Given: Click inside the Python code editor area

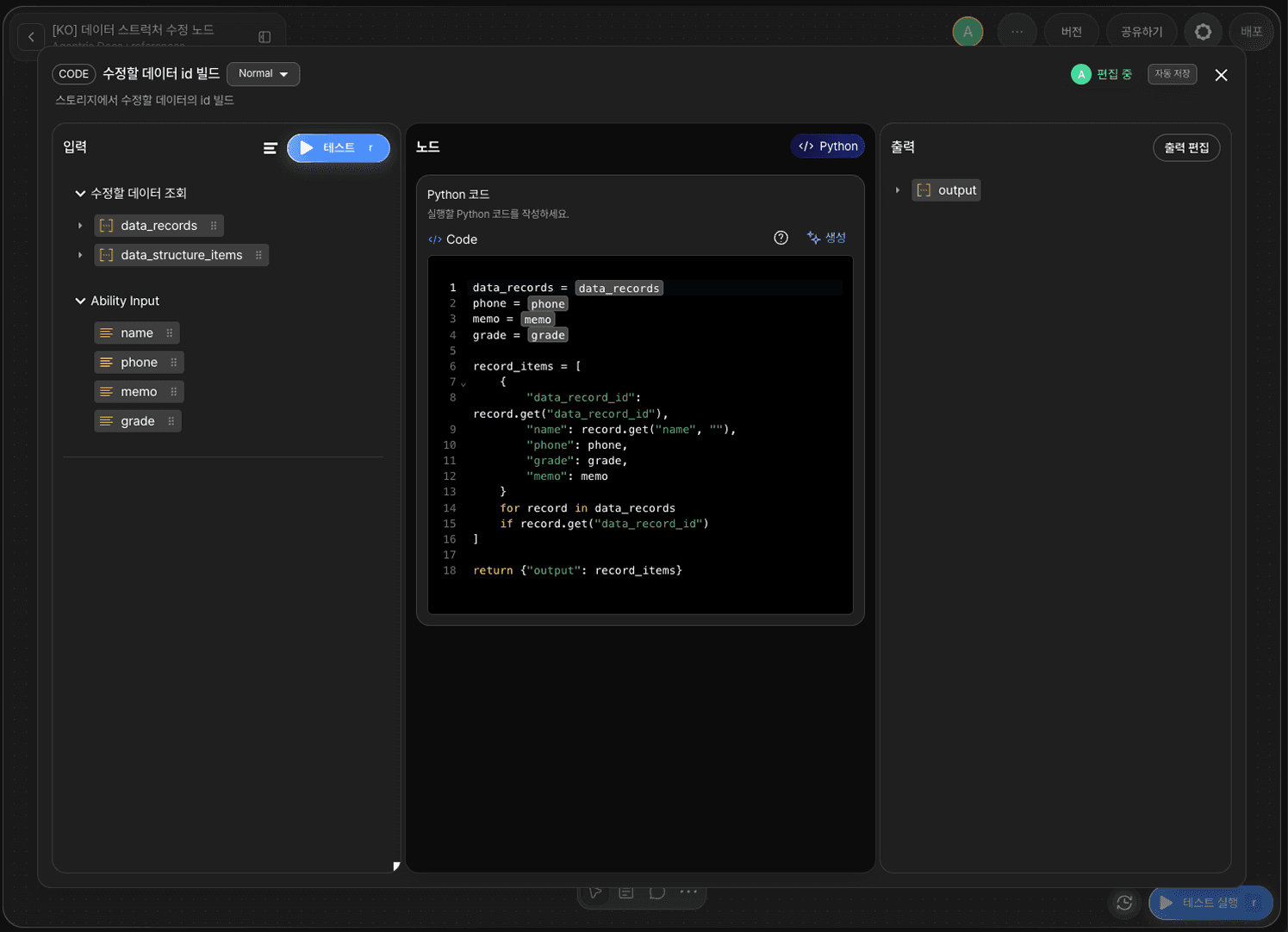Looking at the screenshot, I should pos(640,435).
